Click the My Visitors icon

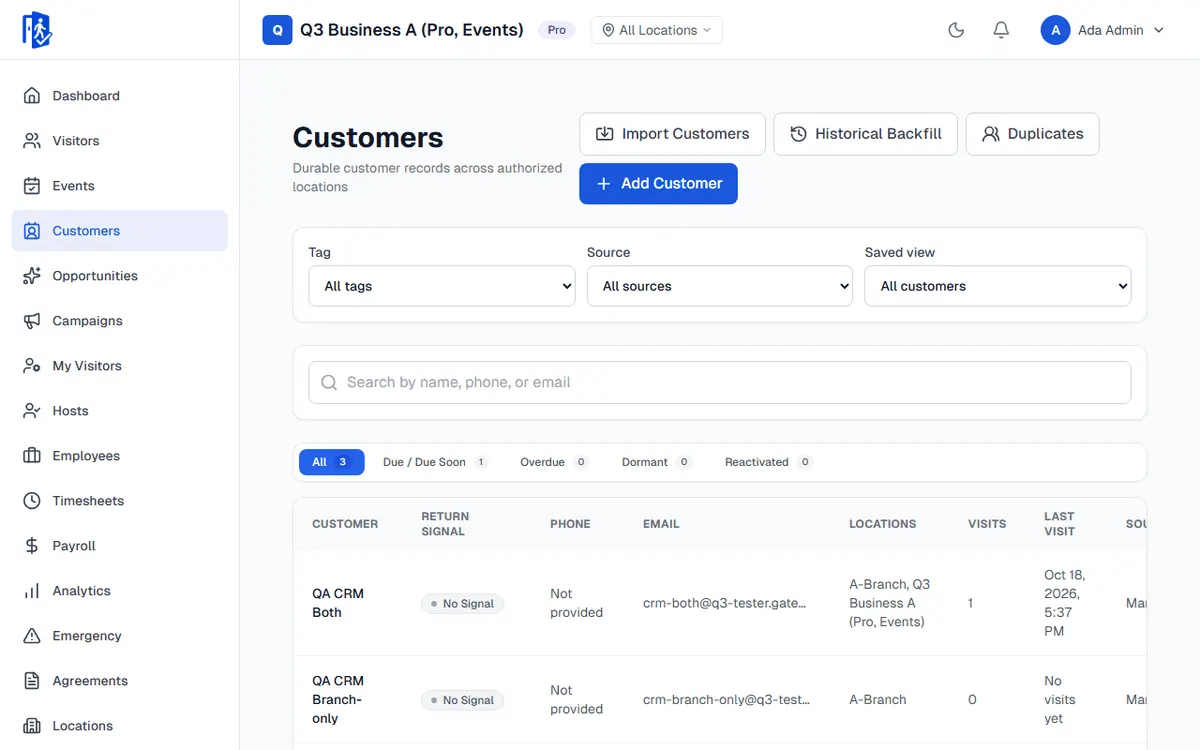pyautogui.click(x=32, y=366)
